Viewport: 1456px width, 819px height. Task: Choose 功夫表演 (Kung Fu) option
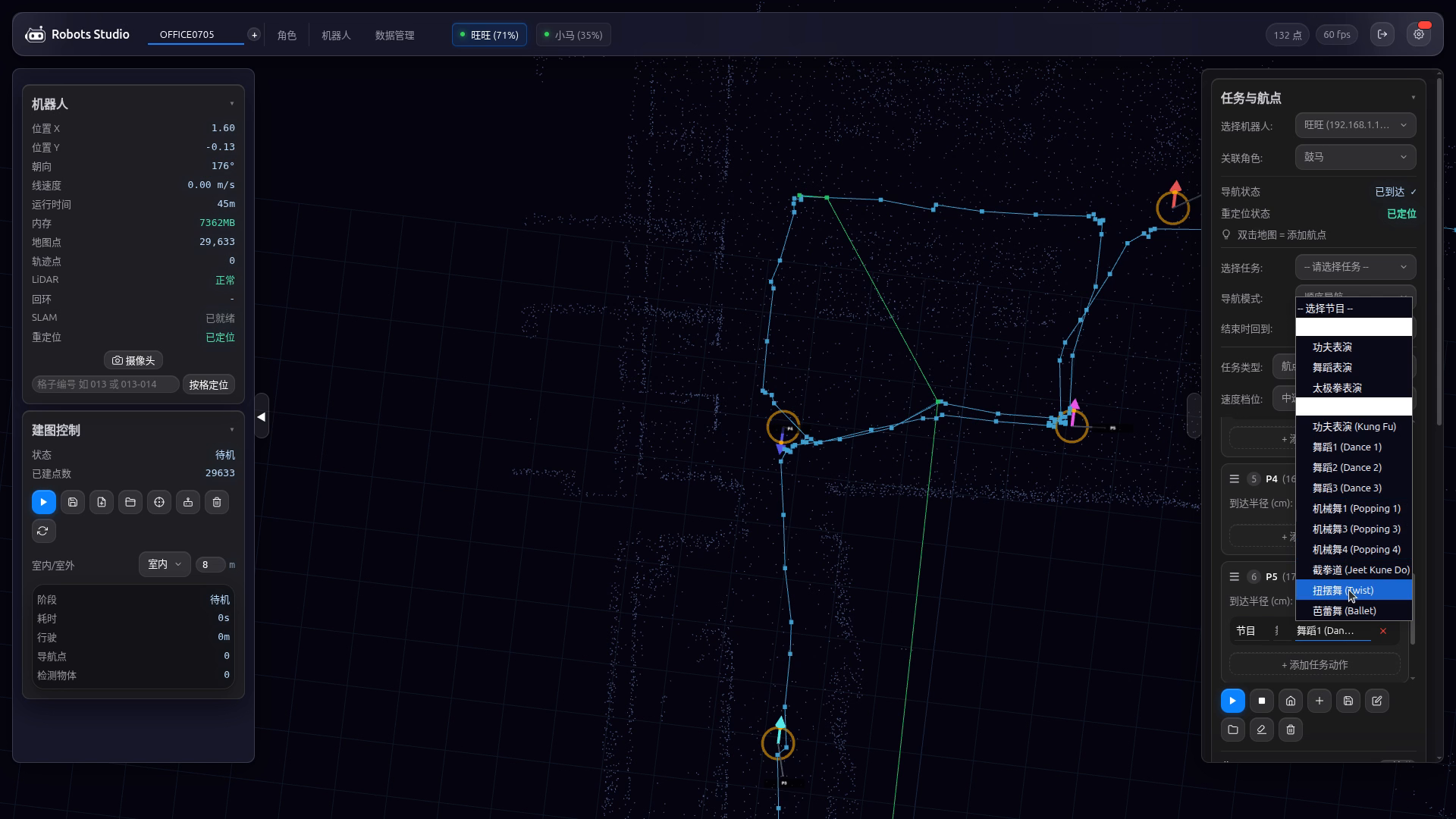coord(1354,426)
